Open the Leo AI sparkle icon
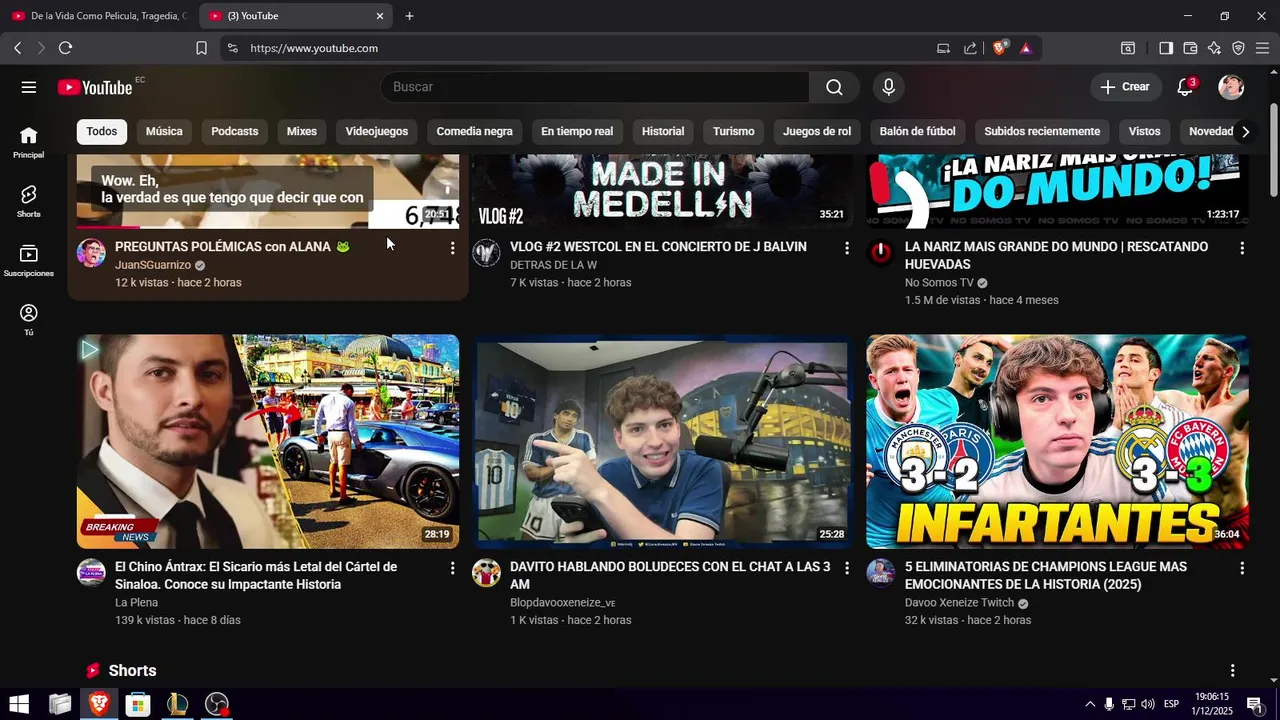The width and height of the screenshot is (1280, 720). (x=1214, y=48)
